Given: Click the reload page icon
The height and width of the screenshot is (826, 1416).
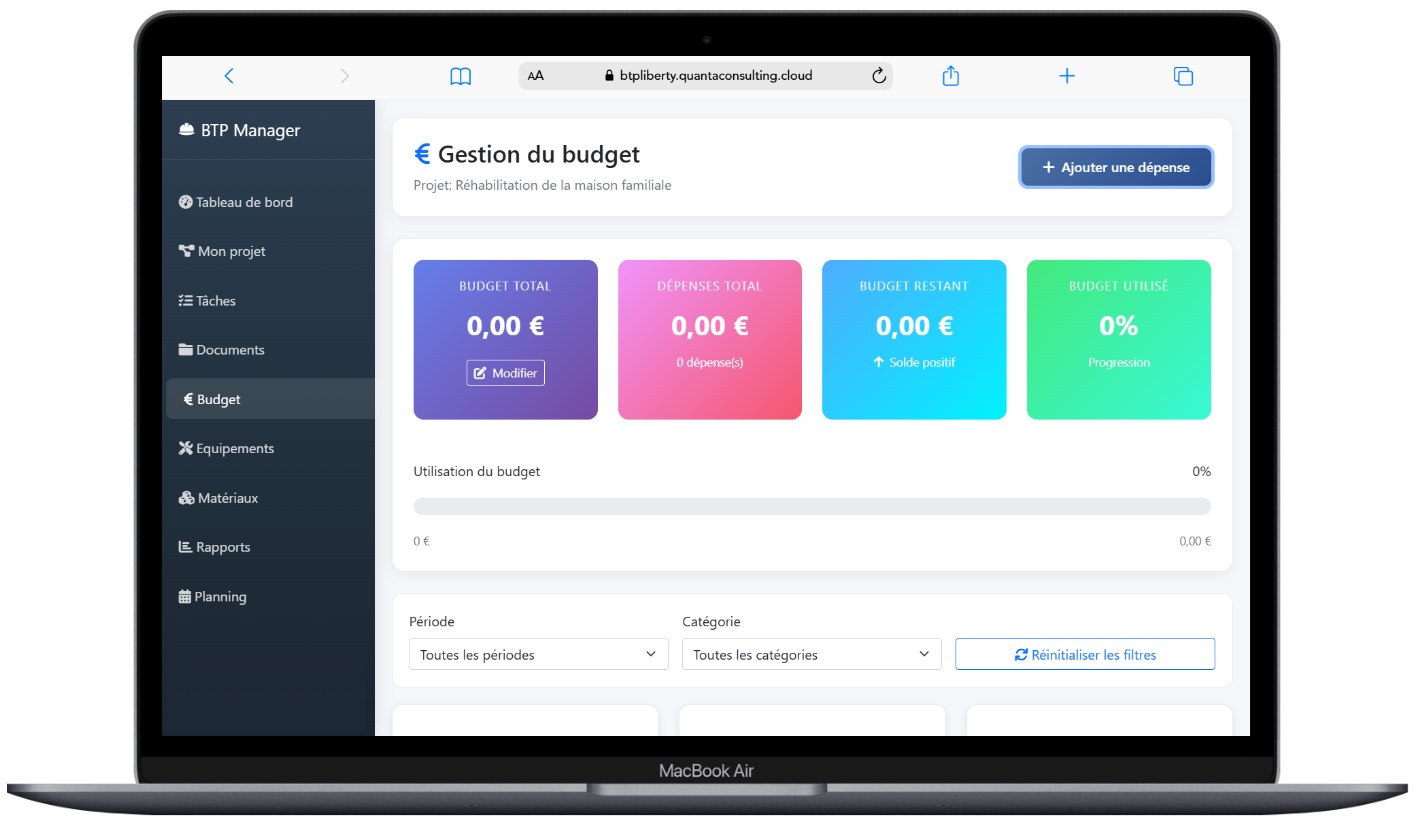Looking at the screenshot, I should [879, 76].
